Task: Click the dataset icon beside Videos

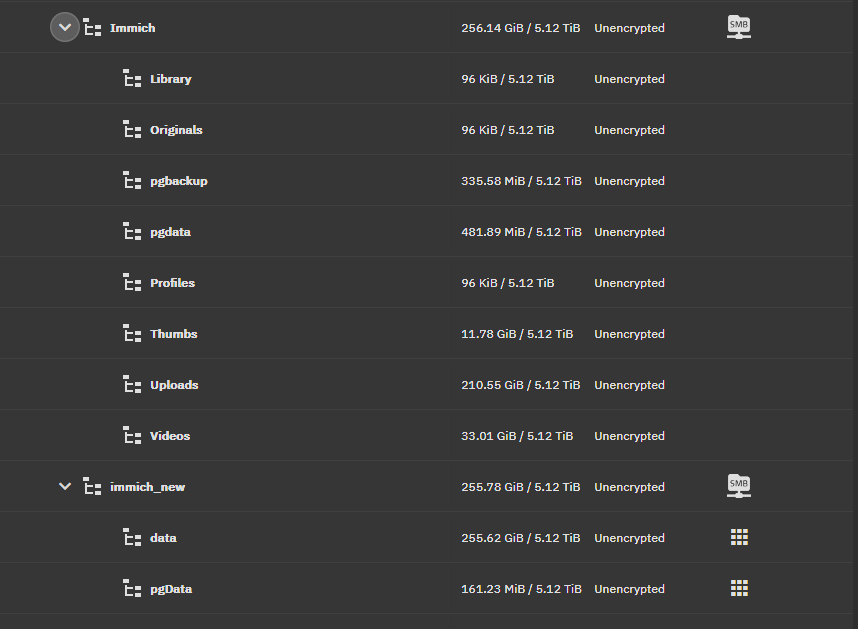Action: tap(132, 436)
